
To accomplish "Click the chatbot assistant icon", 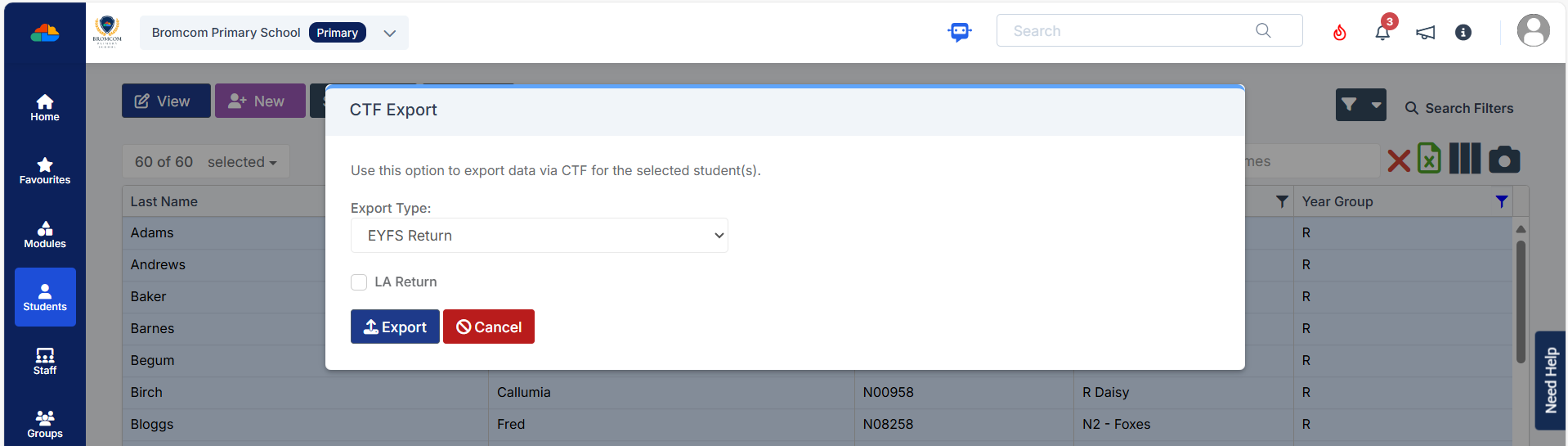I will click(x=960, y=32).
